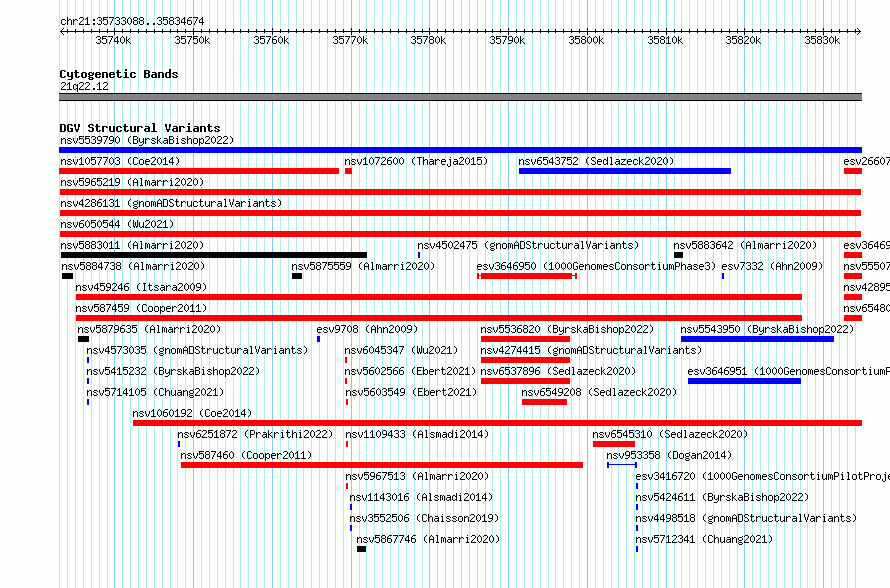Select the black nsv5883011 variant bar
Image resolution: width=890 pixels, height=588 pixels.
click(213, 255)
